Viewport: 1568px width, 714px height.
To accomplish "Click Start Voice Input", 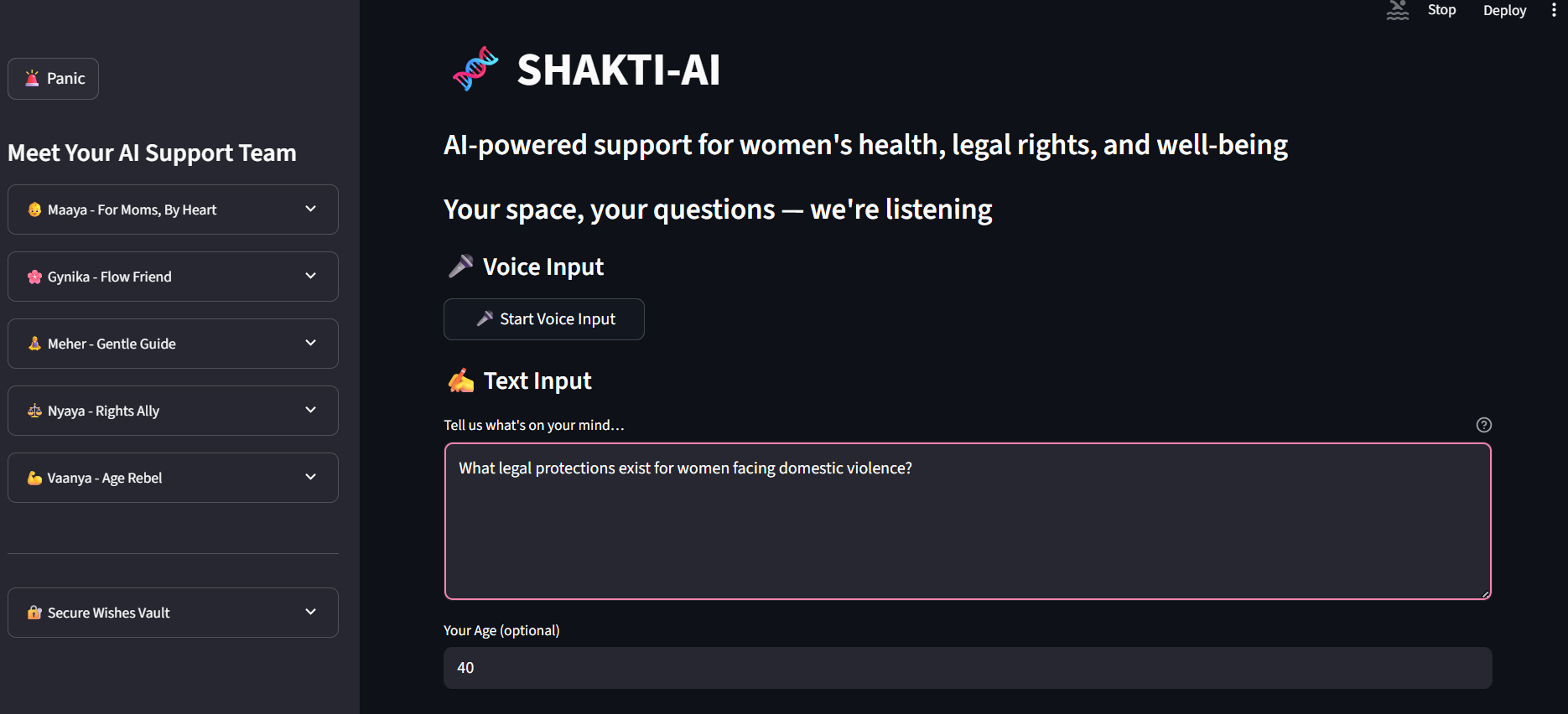I will click(x=543, y=318).
